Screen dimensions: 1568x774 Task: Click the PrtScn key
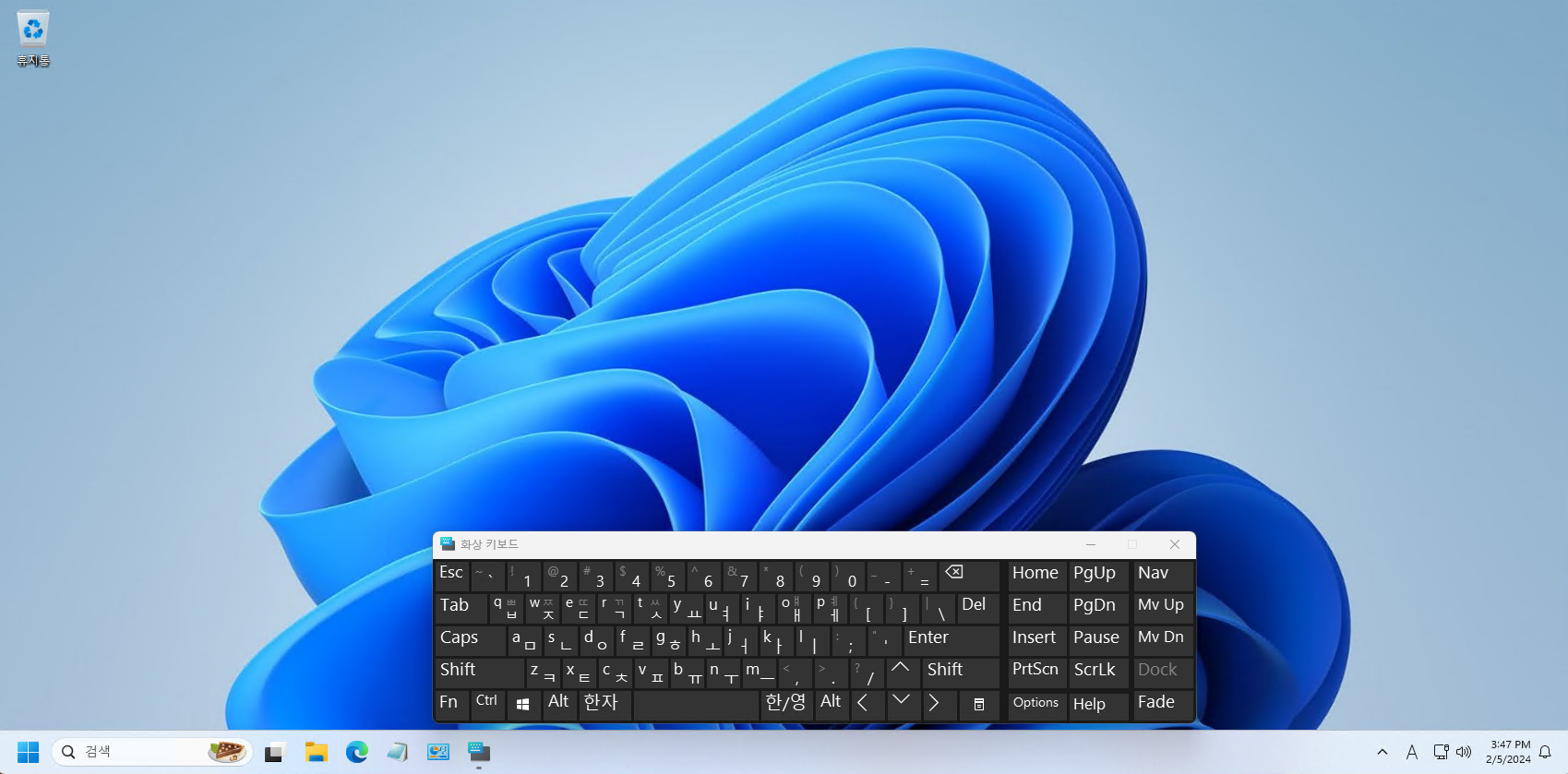[x=1037, y=673]
